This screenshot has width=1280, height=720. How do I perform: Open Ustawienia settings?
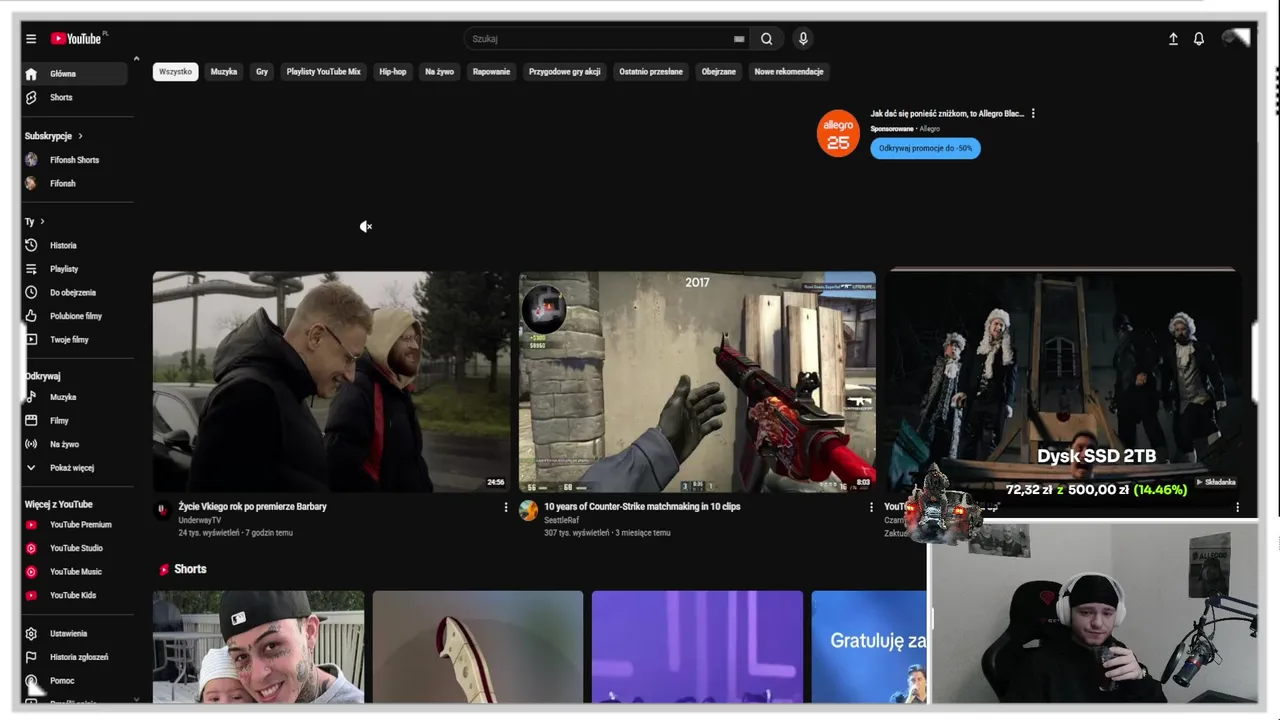[x=75, y=634]
